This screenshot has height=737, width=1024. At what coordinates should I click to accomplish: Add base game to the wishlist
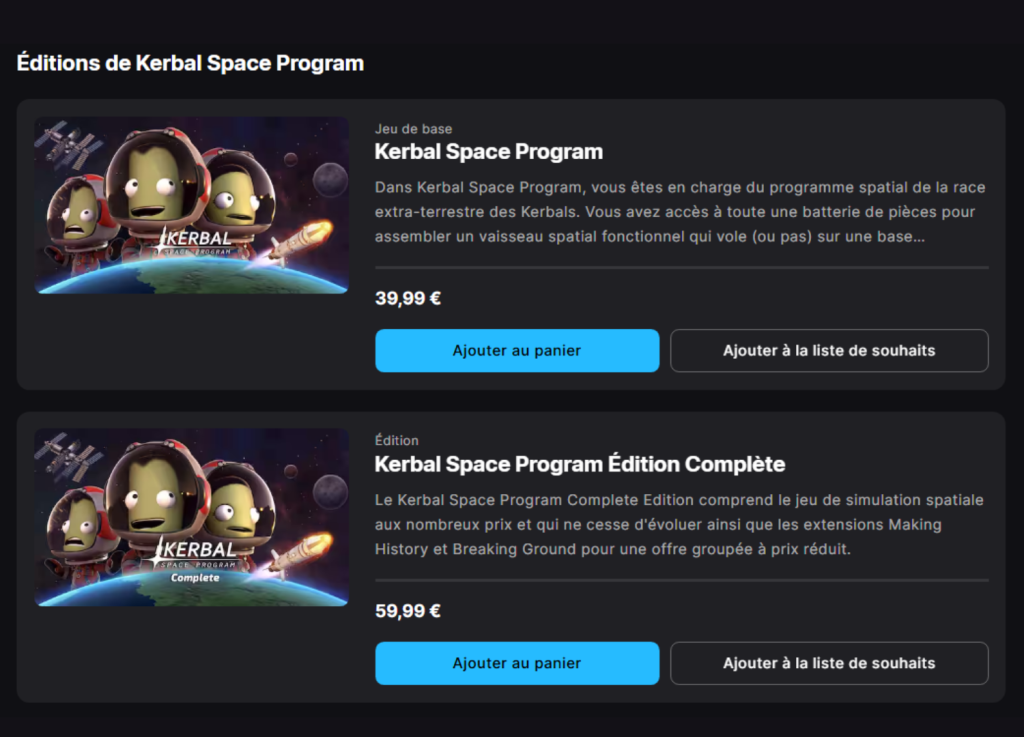point(829,351)
